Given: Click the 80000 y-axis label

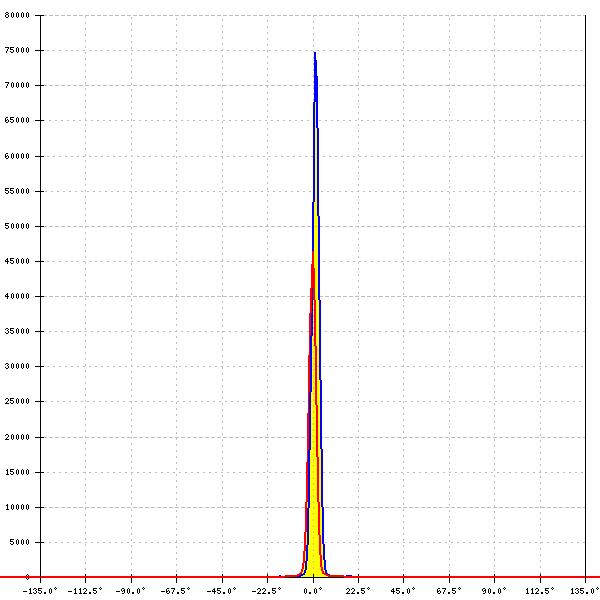Looking at the screenshot, I should (x=17, y=16).
